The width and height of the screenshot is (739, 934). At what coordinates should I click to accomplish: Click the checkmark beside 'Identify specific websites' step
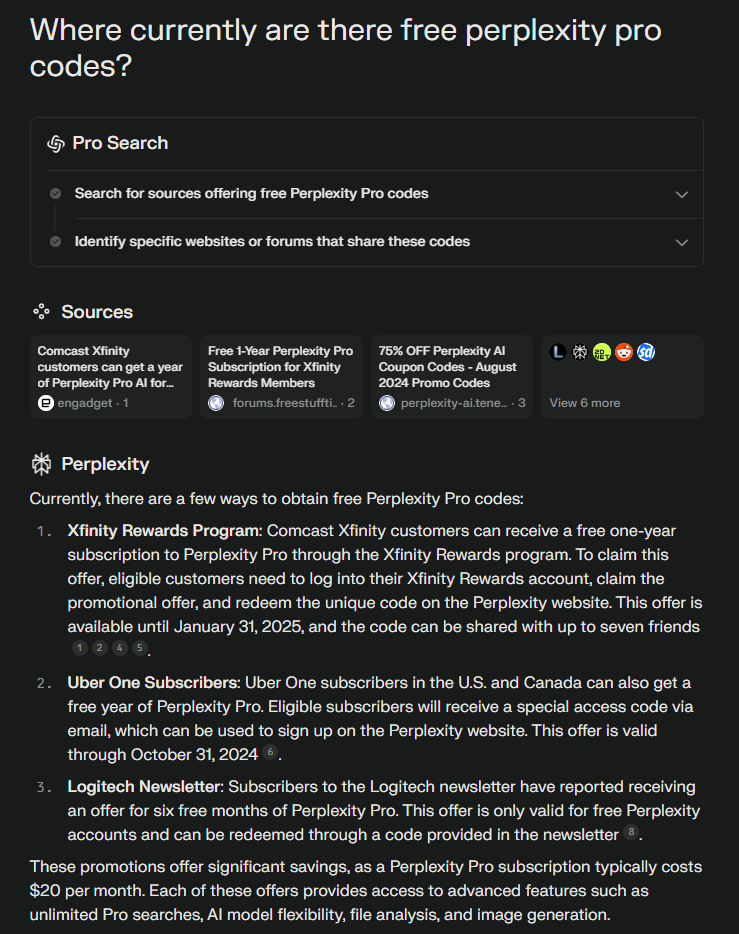click(x=55, y=242)
